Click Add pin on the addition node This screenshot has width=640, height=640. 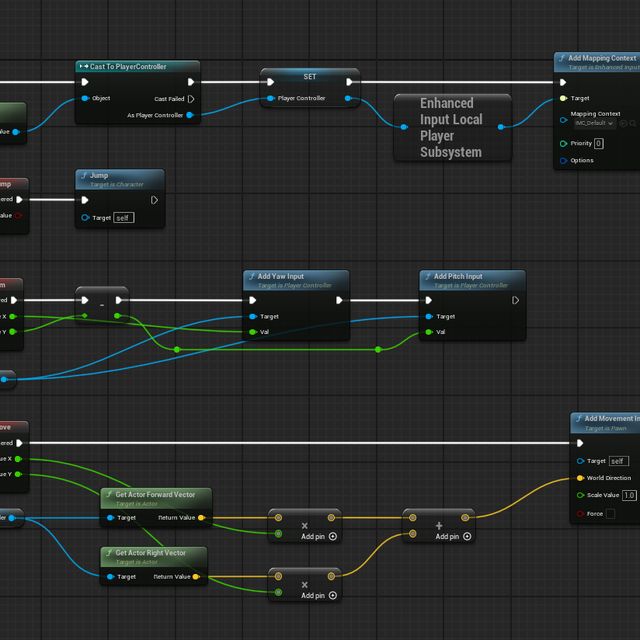(x=453, y=536)
